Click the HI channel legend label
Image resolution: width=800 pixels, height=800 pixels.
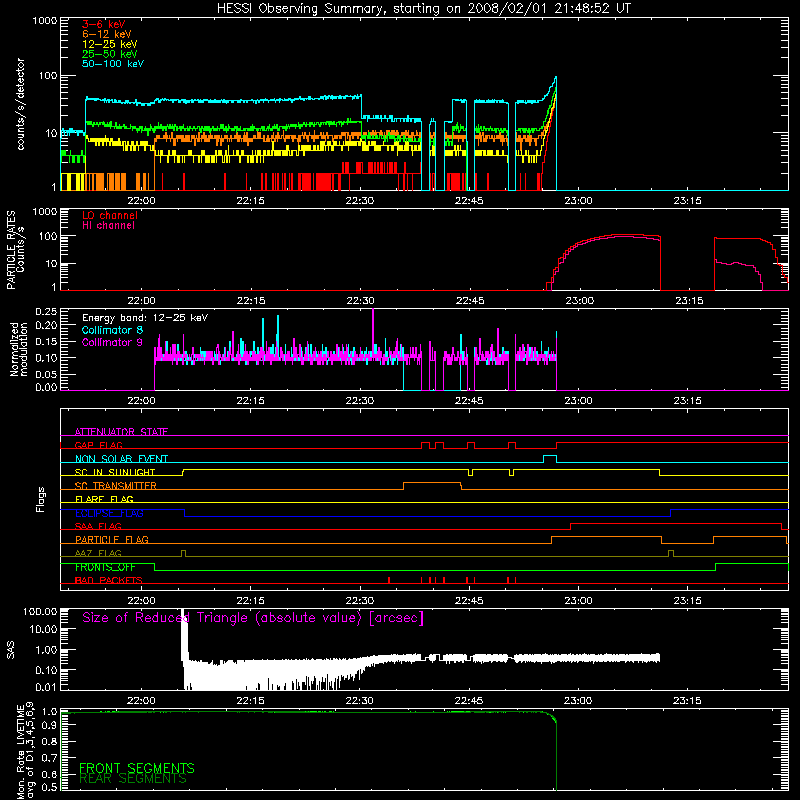109,226
